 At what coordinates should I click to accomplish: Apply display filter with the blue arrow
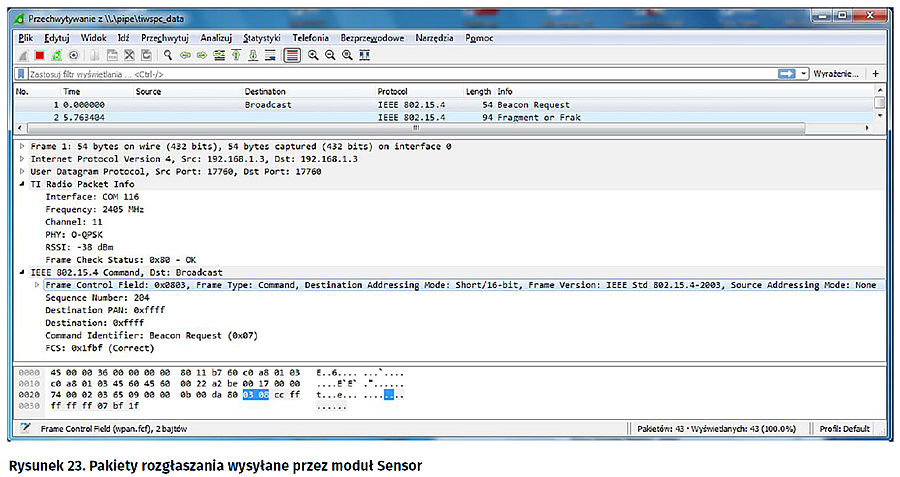click(x=788, y=74)
